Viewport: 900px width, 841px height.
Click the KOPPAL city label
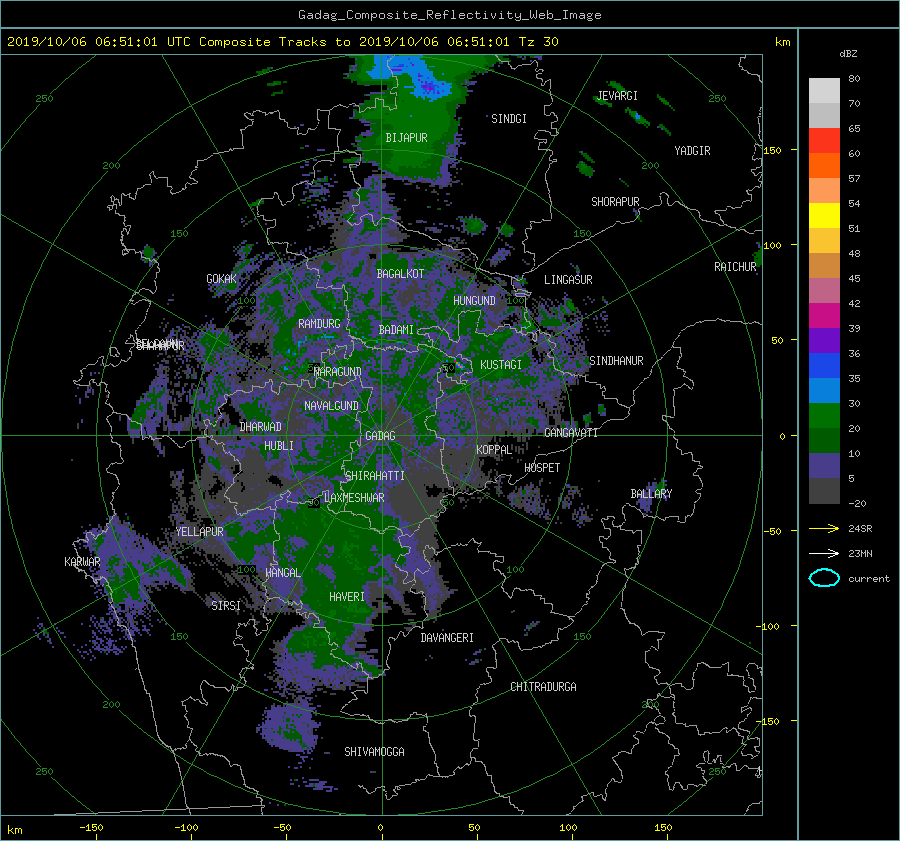[x=494, y=449]
